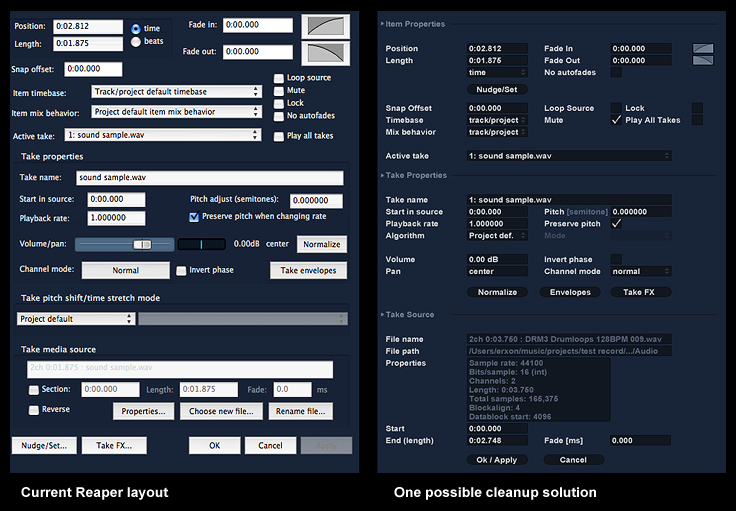Viewport: 736px width, 511px height.
Task: Click Fade in field in current layout
Action: (258, 25)
